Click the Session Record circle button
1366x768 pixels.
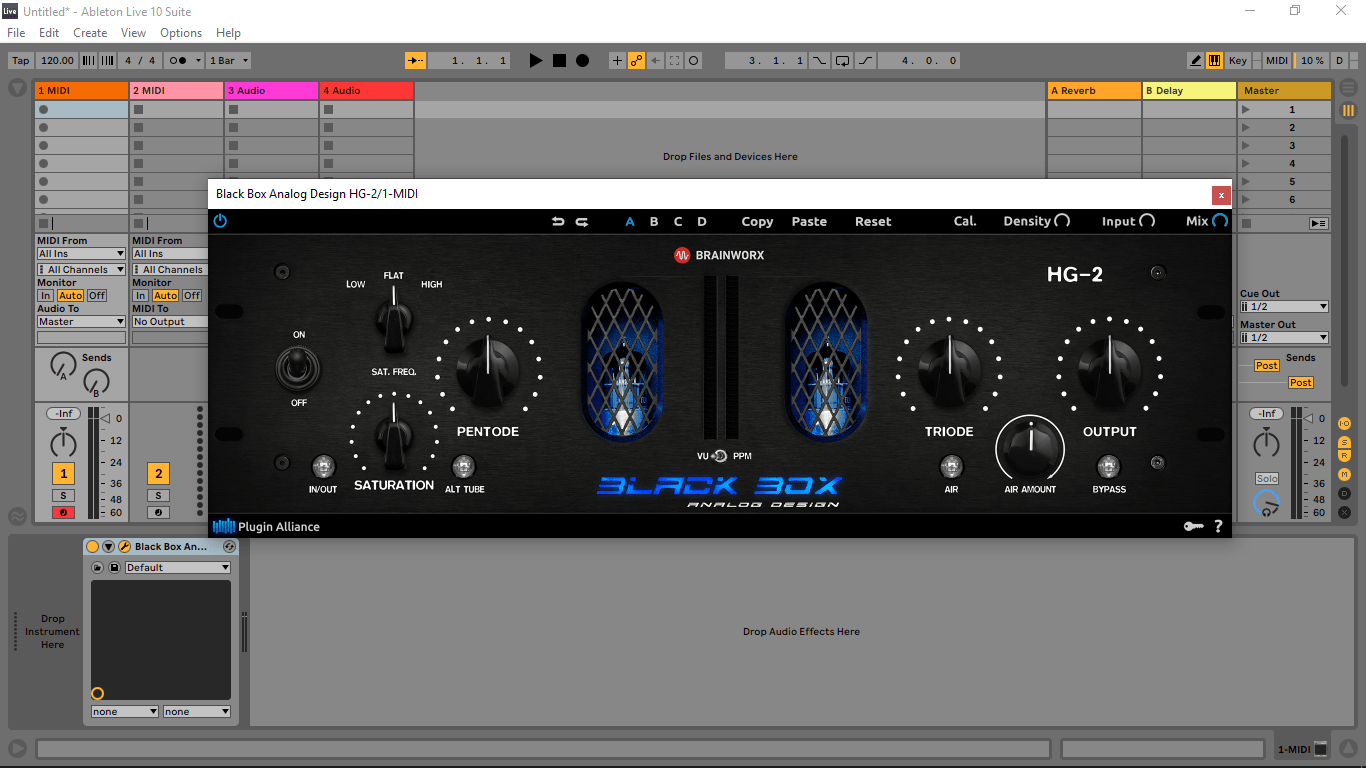tap(693, 61)
